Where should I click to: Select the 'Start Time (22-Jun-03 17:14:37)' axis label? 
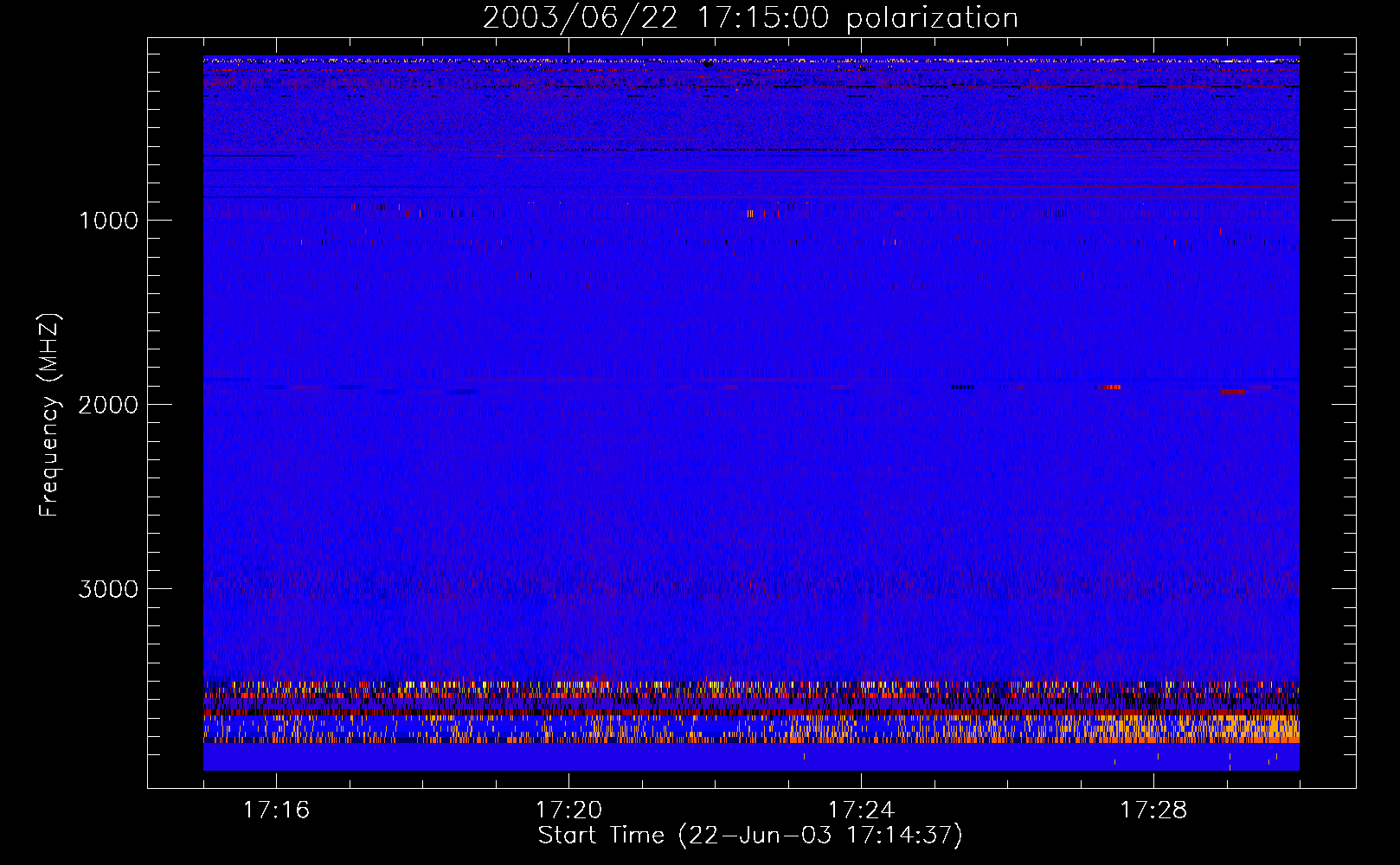point(750,836)
